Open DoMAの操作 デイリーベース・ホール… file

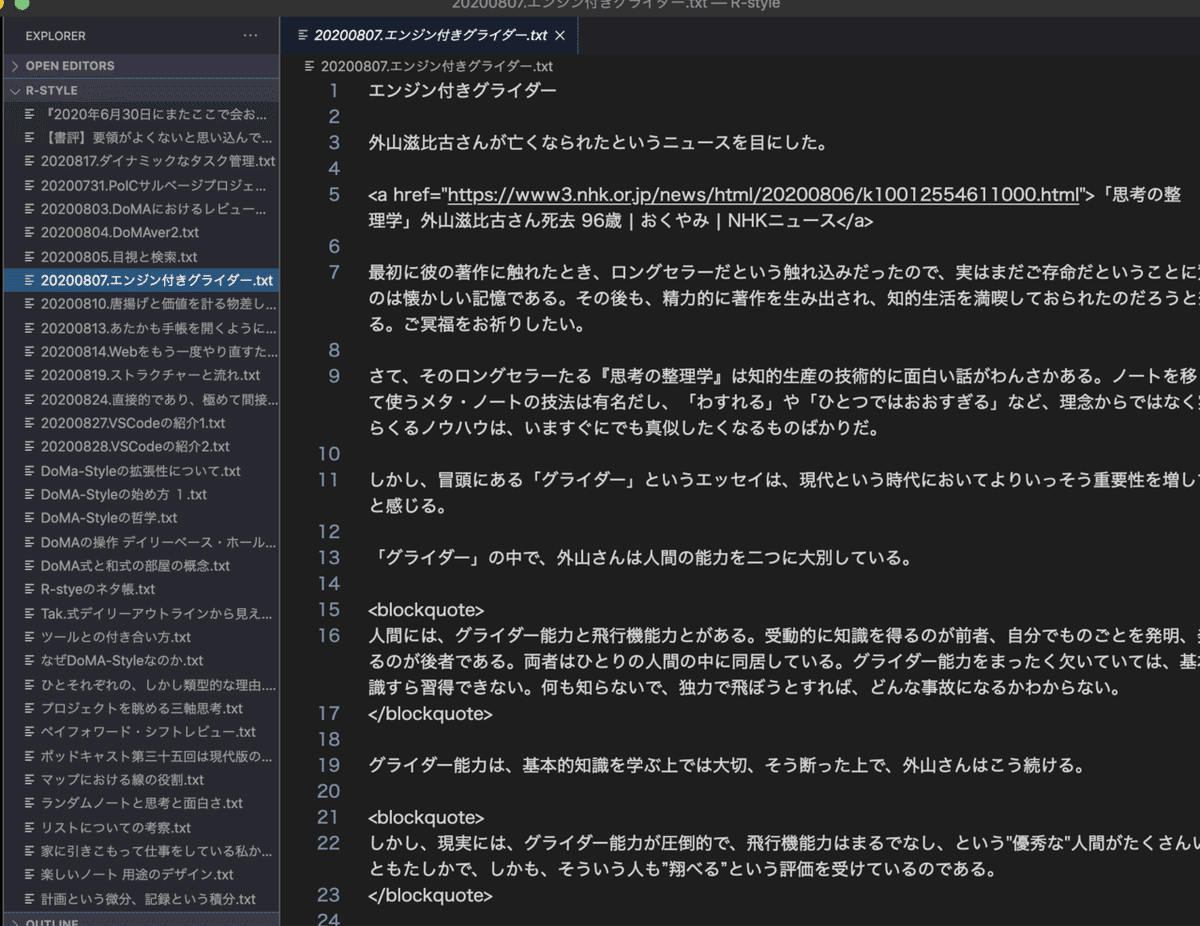click(x=141, y=542)
